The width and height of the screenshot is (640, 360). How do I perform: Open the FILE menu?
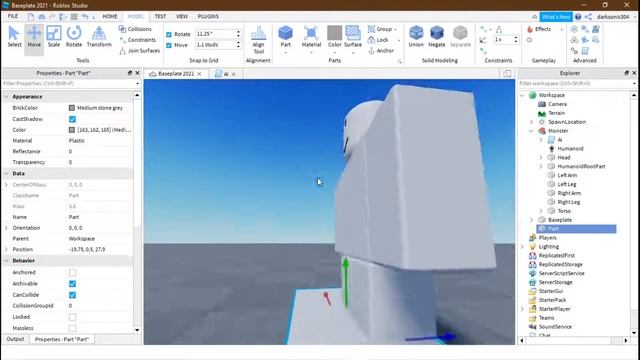(13, 16)
